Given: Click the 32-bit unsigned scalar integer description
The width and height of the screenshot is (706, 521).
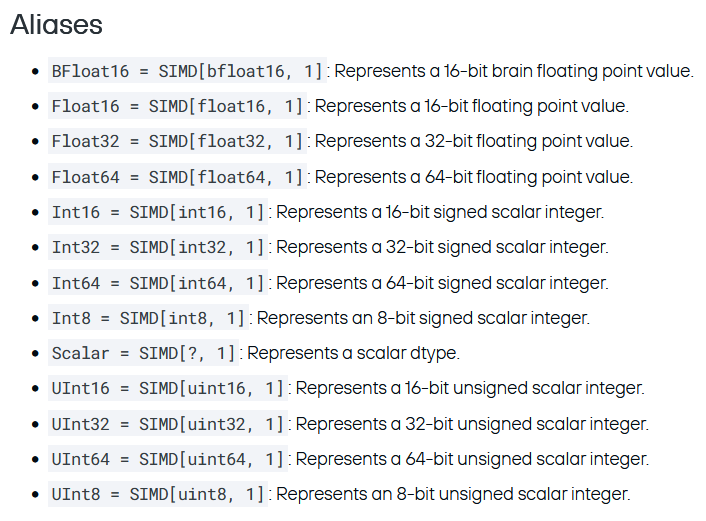Looking at the screenshot, I should pyautogui.click(x=472, y=424).
